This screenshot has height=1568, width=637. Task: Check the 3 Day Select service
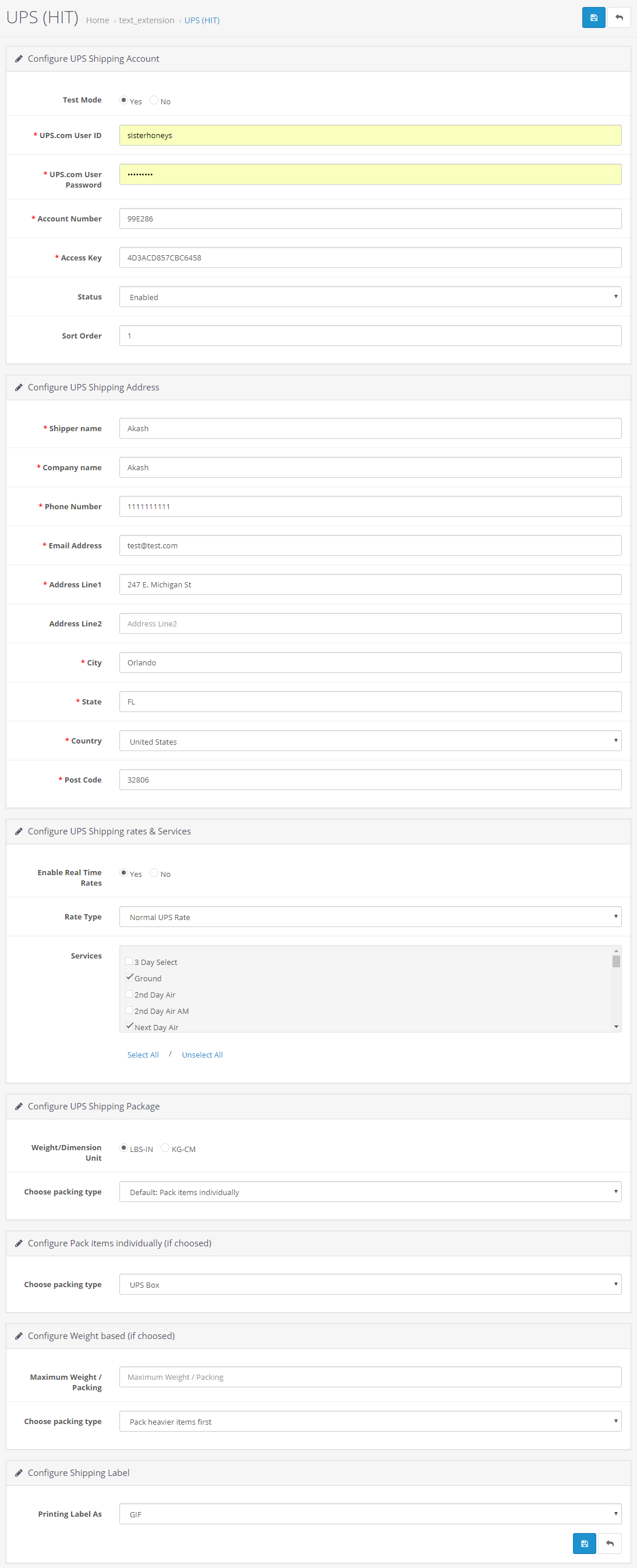pos(129,962)
